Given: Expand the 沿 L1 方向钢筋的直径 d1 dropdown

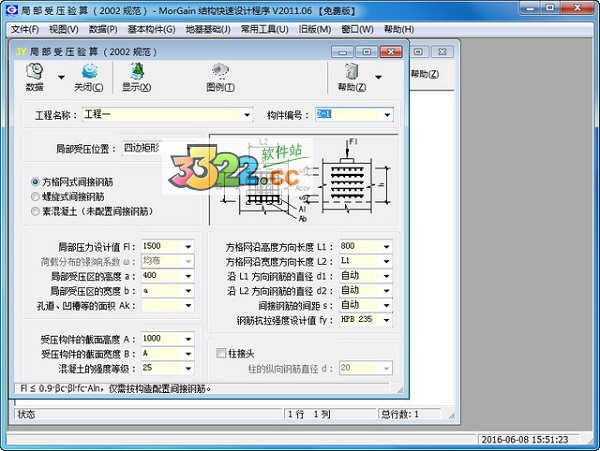Looking at the screenshot, I should coord(386,276).
